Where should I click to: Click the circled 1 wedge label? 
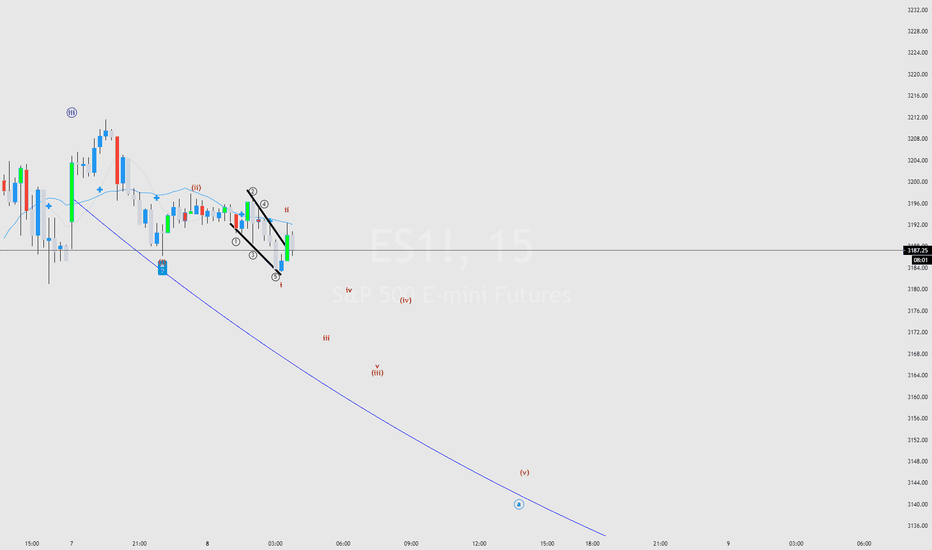point(236,242)
